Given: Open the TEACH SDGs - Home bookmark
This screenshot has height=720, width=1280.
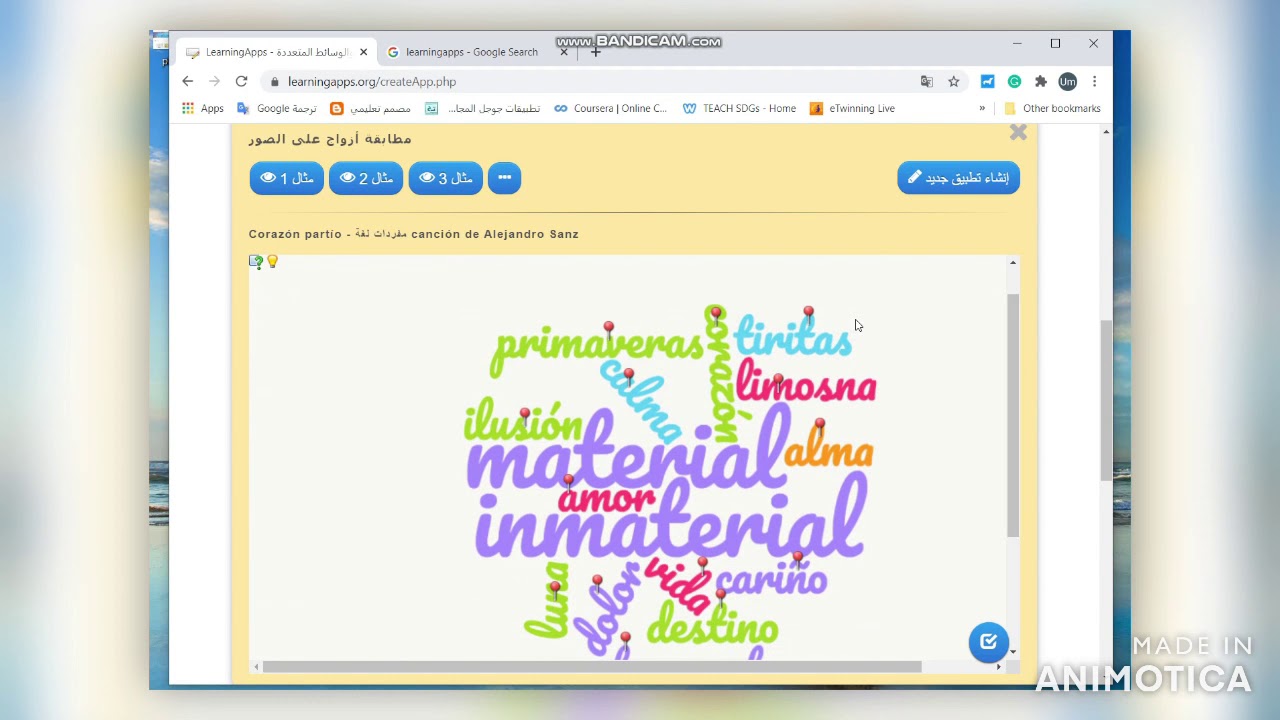Looking at the screenshot, I should (x=739, y=108).
